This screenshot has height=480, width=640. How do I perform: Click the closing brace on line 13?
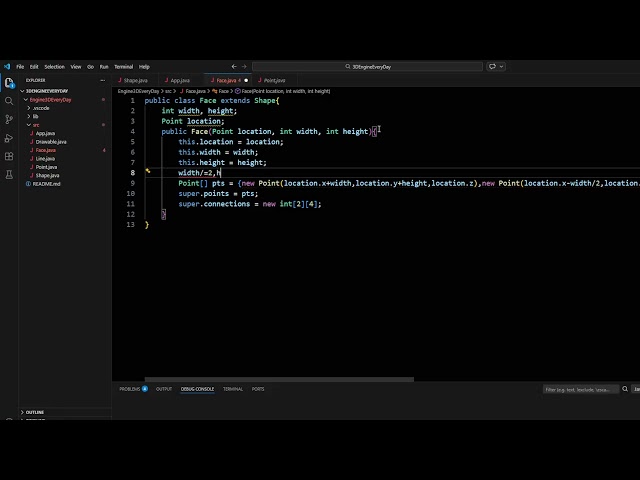click(x=147, y=224)
